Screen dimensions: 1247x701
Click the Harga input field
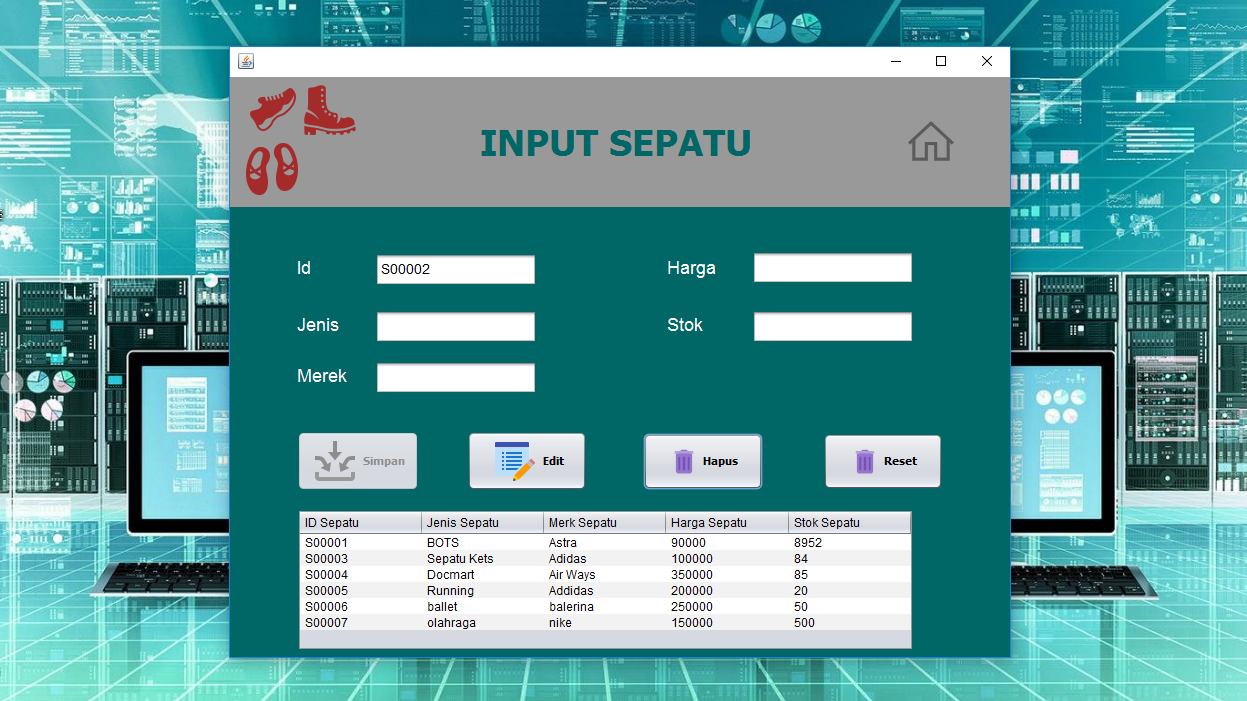(x=832, y=267)
